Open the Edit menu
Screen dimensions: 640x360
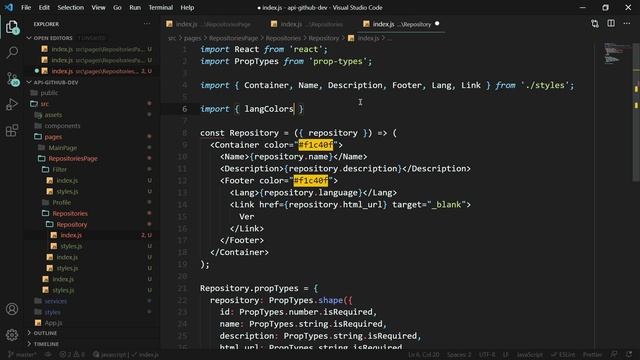44,7
